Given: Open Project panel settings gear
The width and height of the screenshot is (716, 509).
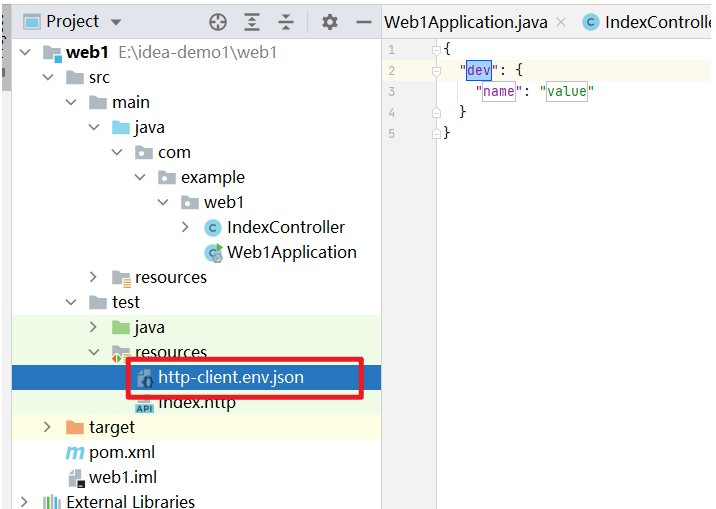Looking at the screenshot, I should [330, 22].
